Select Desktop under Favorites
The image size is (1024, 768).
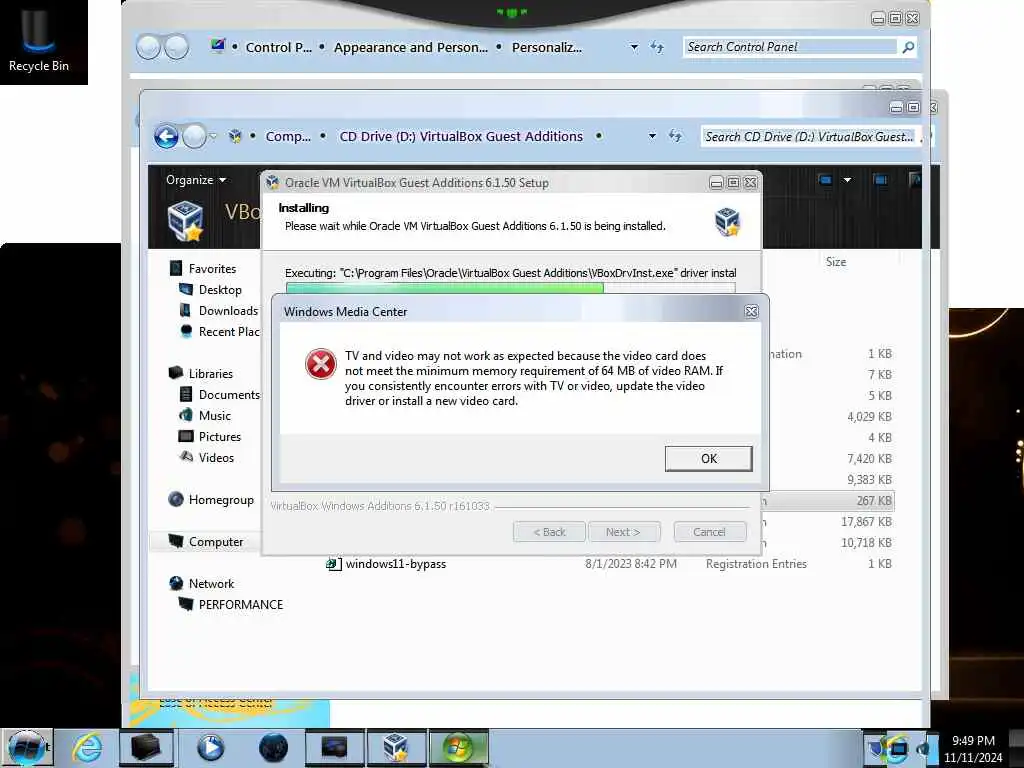tap(220, 289)
